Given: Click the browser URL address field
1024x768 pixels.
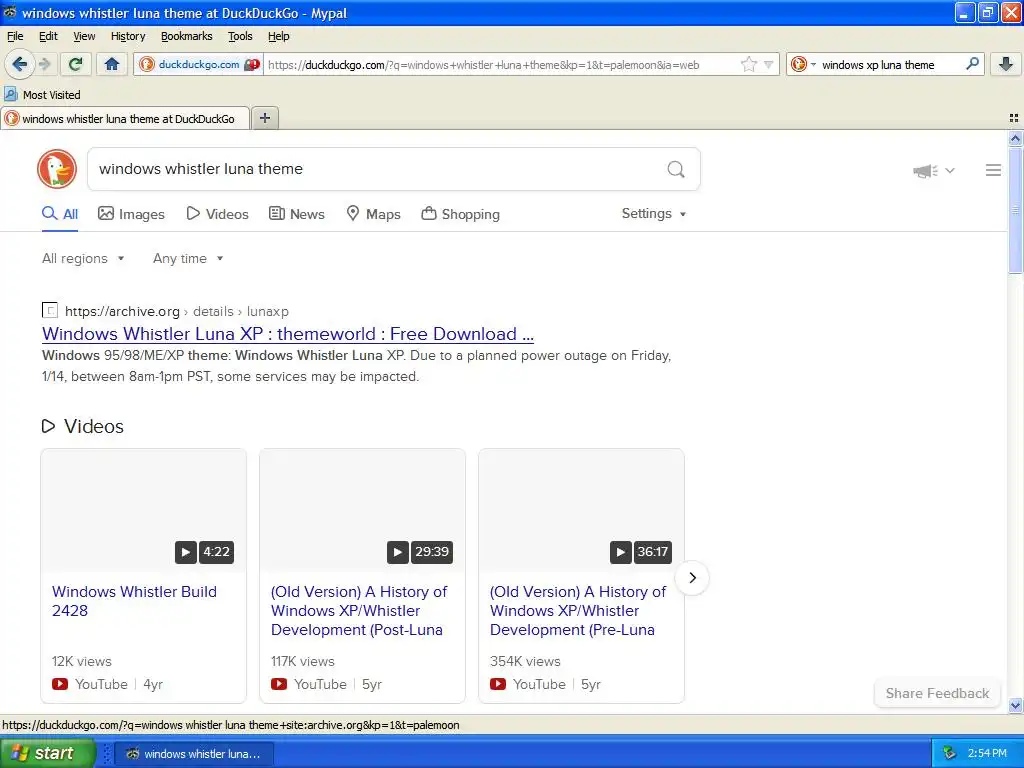Looking at the screenshot, I should 502,65.
